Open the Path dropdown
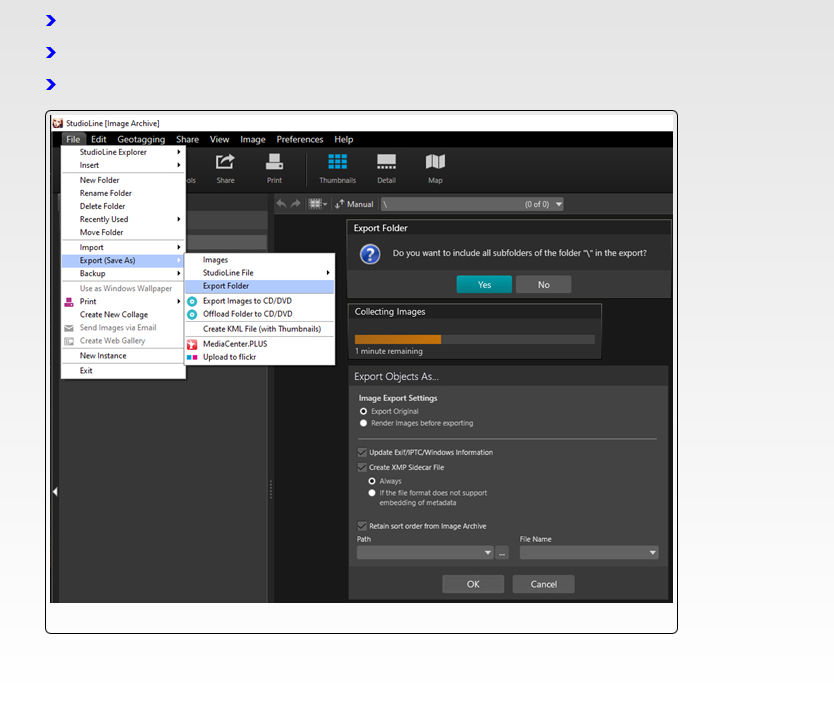The image size is (834, 709). pos(488,553)
